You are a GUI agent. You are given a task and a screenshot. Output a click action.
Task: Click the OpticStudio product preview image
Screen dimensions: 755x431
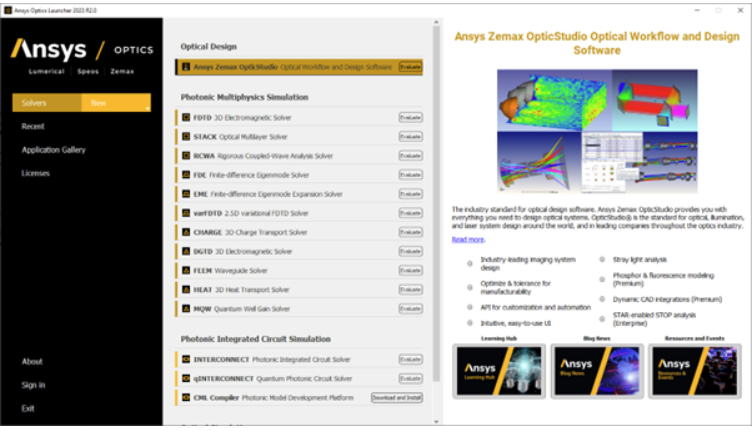click(x=597, y=131)
